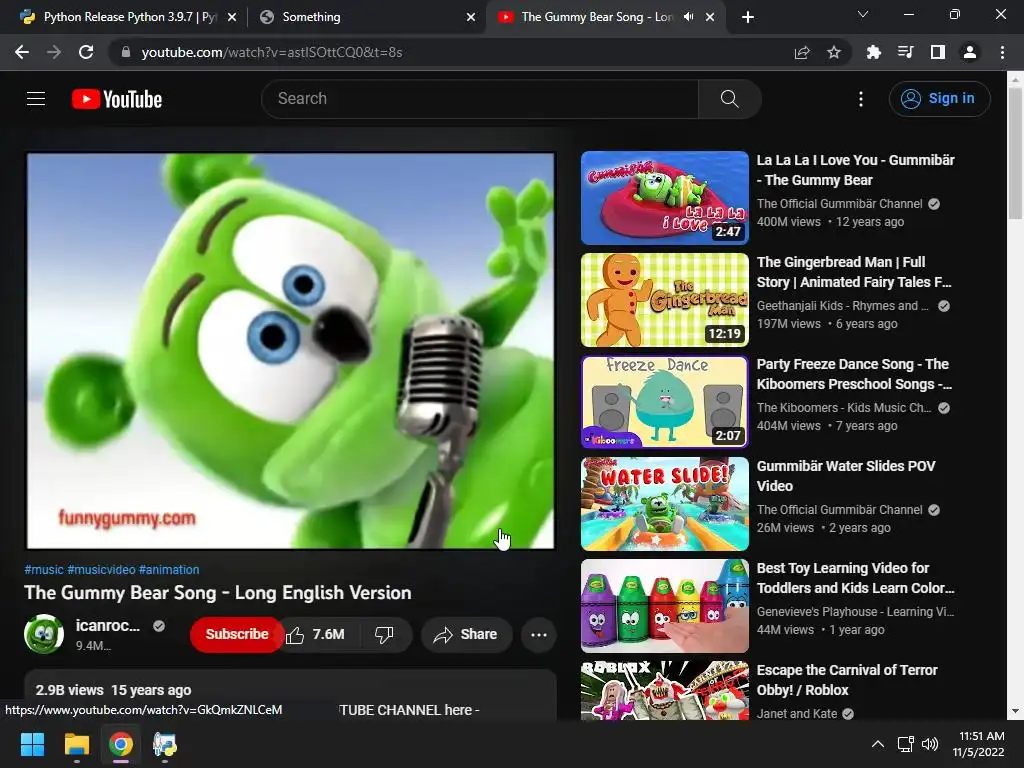Open Gummibär Water Slides POV thumbnail
This screenshot has width=1024, height=768.
point(665,504)
